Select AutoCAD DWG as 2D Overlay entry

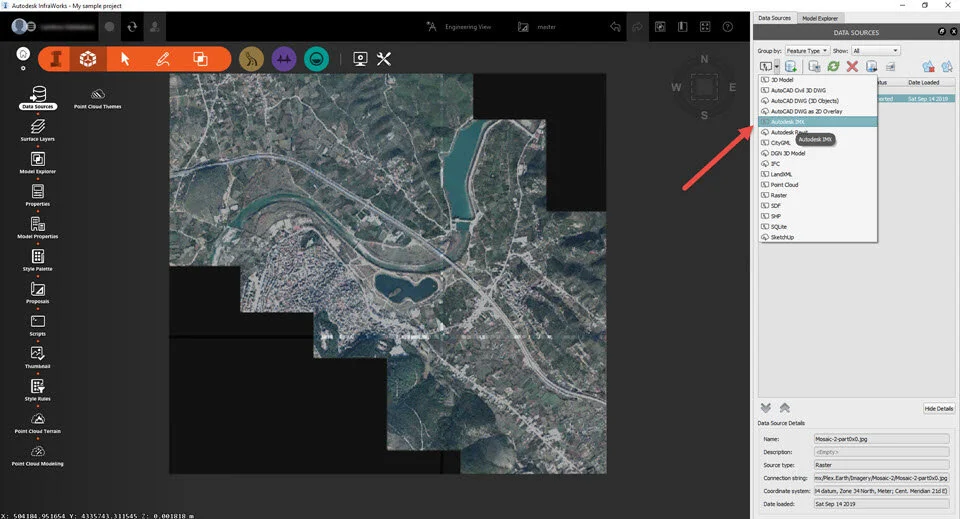[818, 111]
